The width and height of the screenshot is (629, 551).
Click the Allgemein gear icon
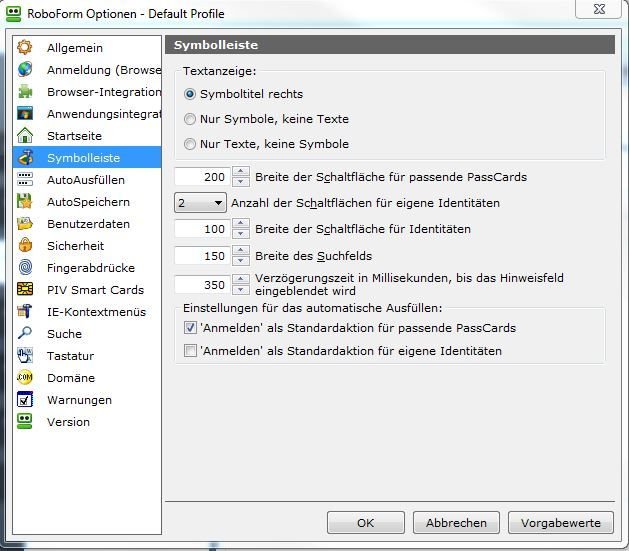(x=25, y=47)
